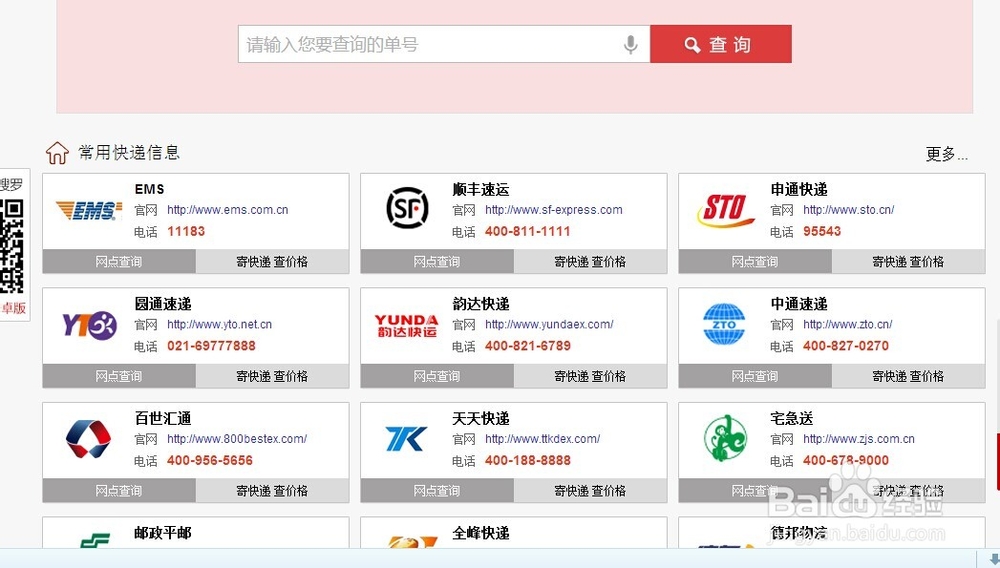Open the zto.cn website link
The image size is (1000, 568).
pyautogui.click(x=848, y=324)
